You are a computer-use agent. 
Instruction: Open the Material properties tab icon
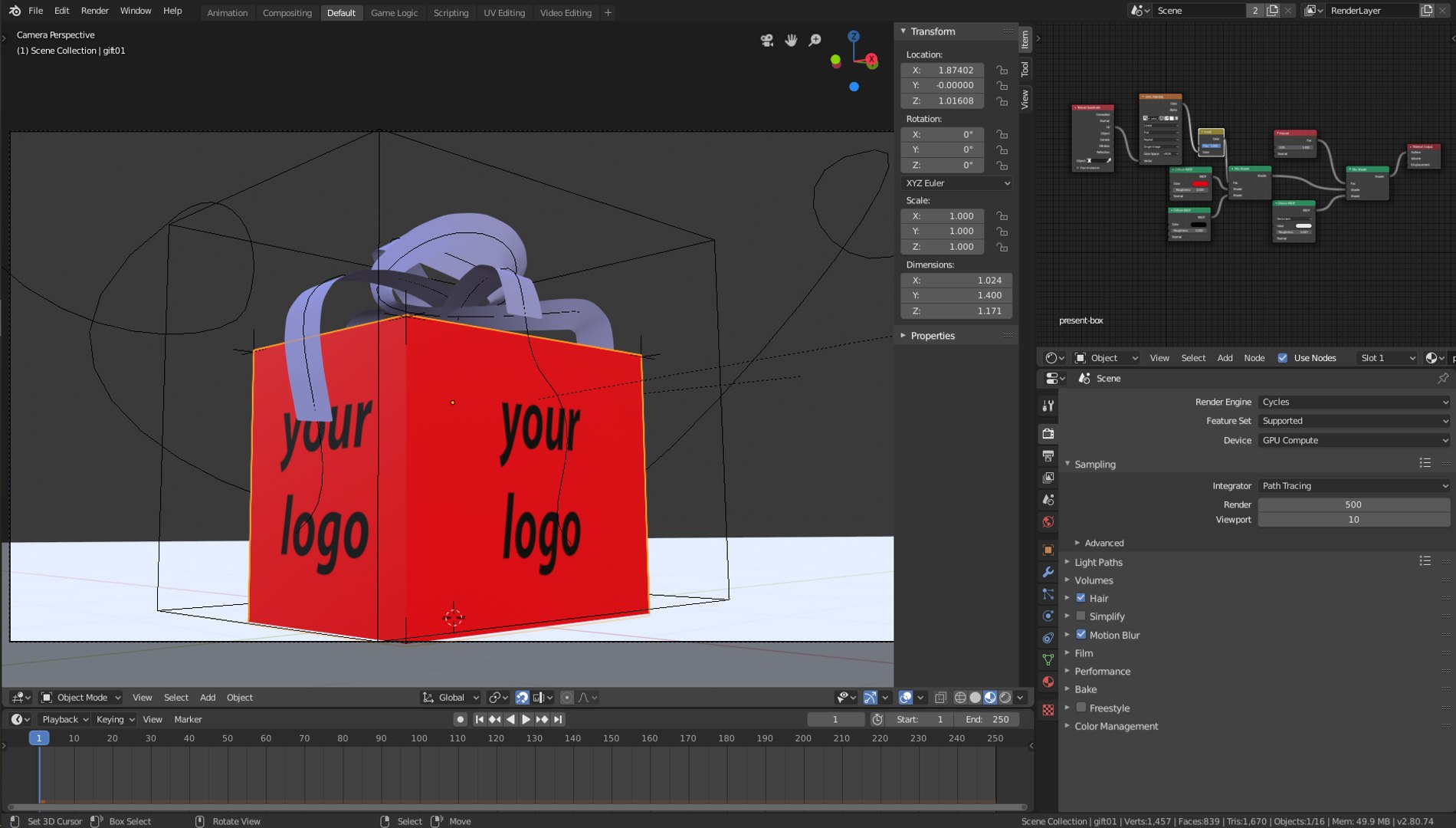click(1048, 682)
